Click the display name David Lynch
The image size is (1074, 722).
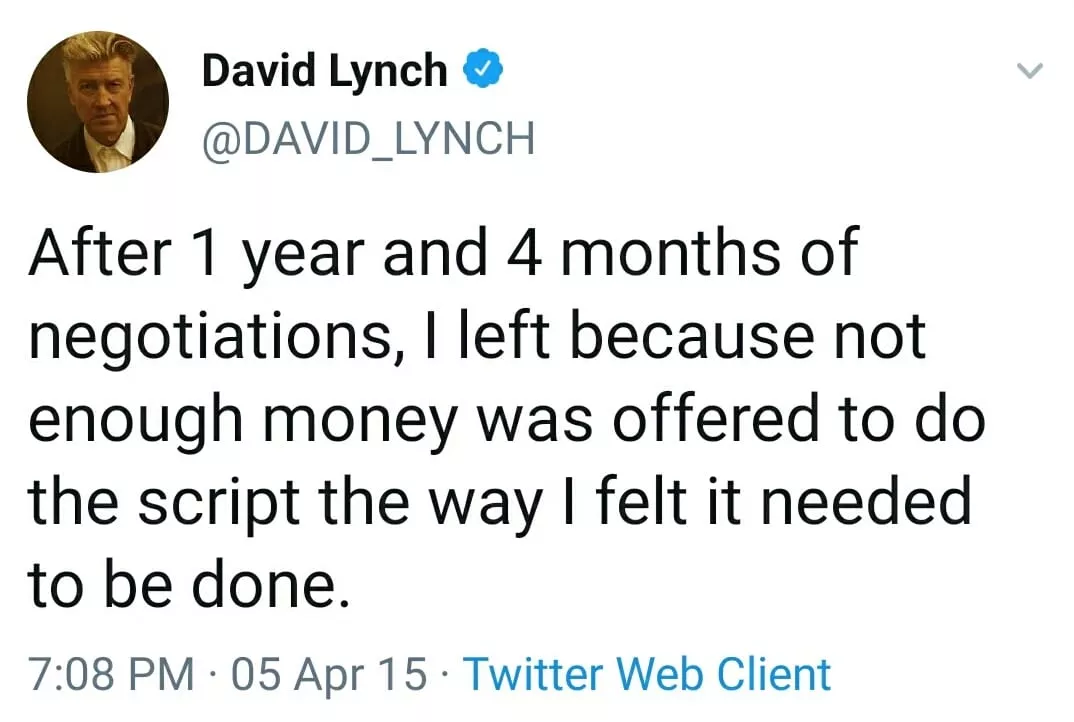point(325,70)
